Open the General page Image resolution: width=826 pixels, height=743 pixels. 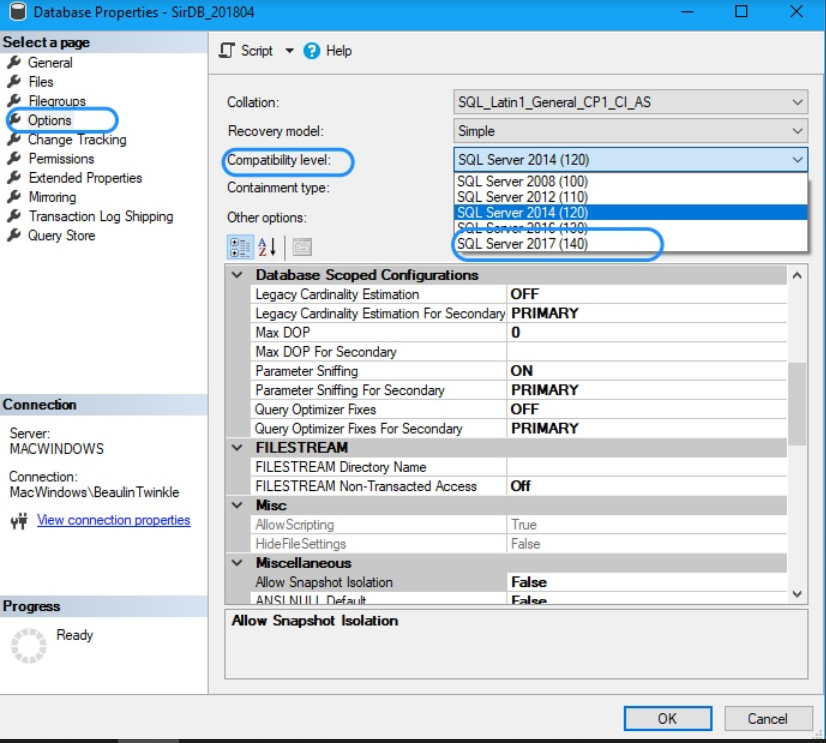coord(50,63)
